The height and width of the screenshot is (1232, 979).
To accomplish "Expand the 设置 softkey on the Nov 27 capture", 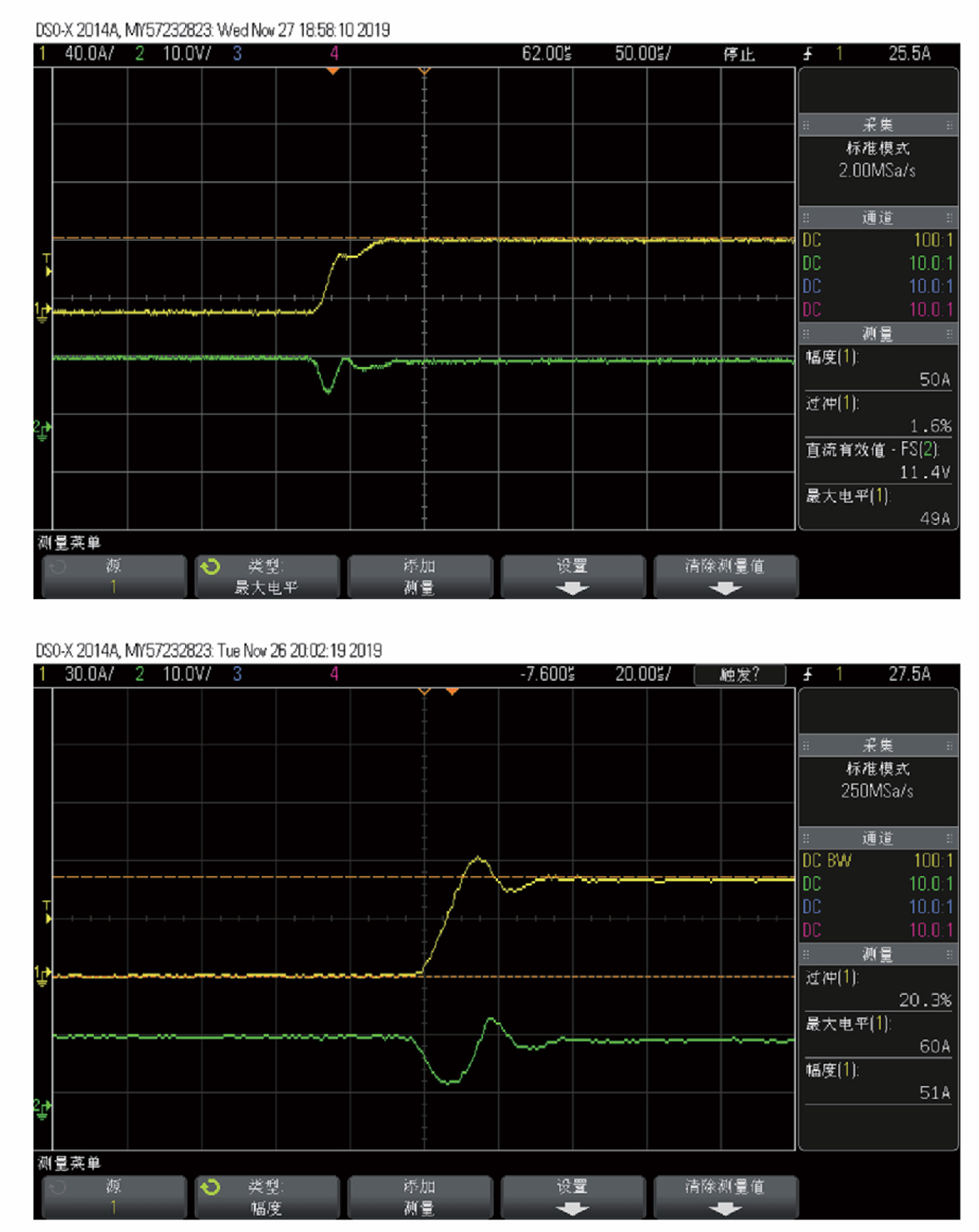I will coord(572,577).
